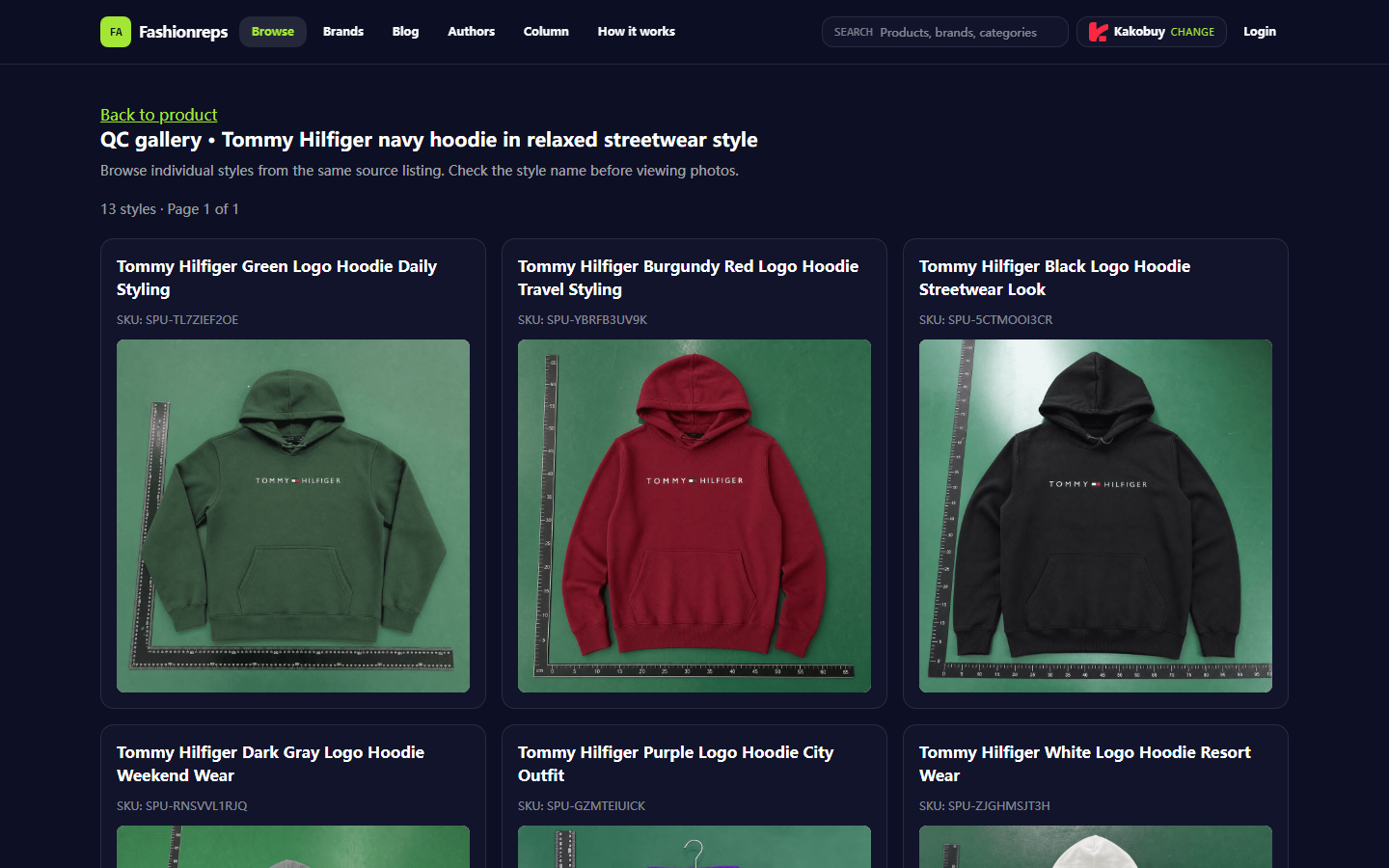Click the red Kakobuy agent logo icon
Image resolution: width=1389 pixels, height=868 pixels.
point(1098,32)
